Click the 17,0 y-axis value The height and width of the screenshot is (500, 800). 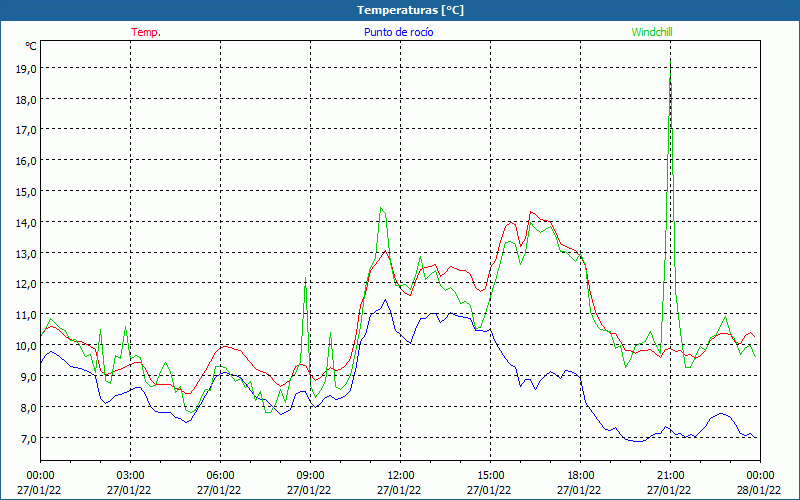26,130
